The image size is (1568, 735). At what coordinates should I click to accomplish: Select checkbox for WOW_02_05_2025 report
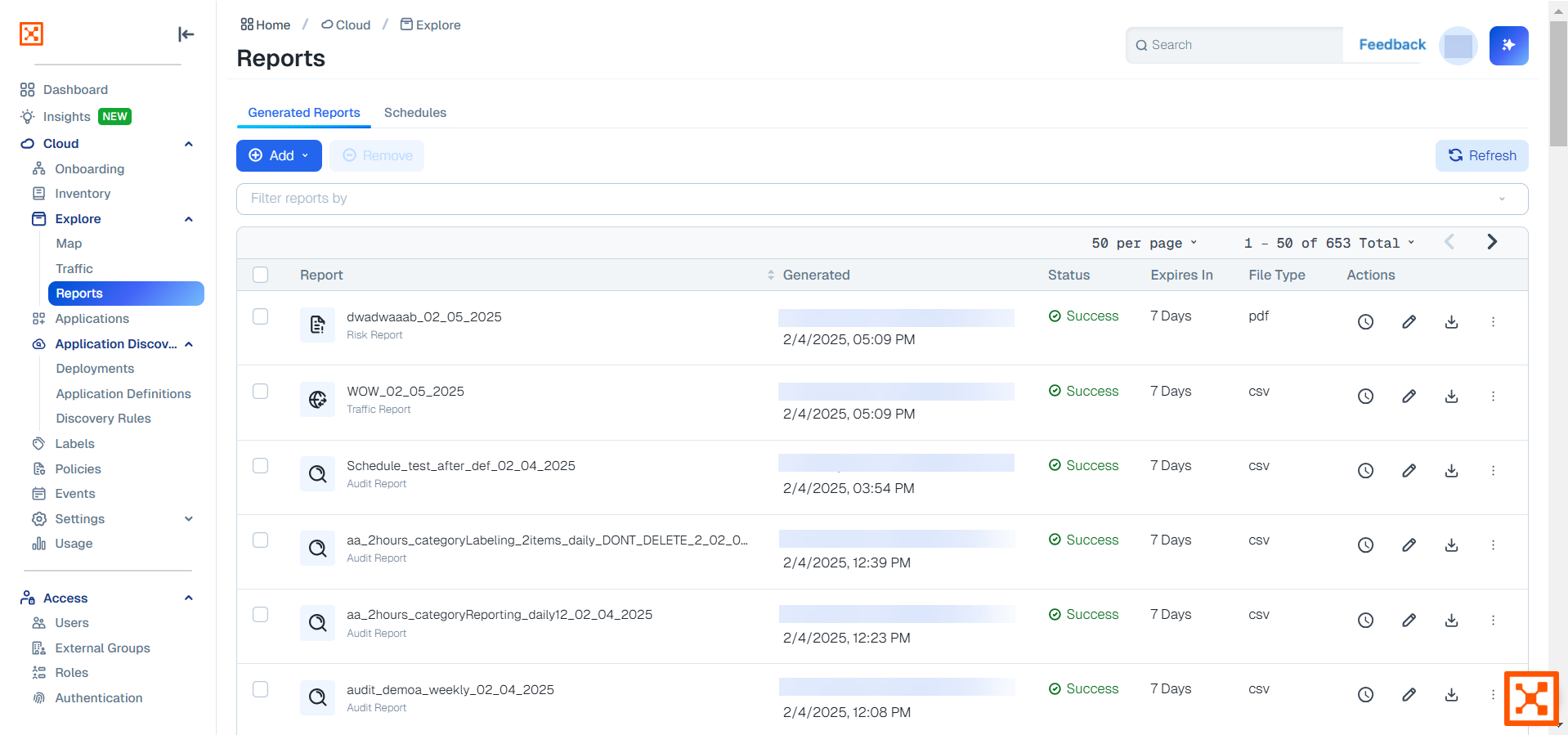[260, 391]
